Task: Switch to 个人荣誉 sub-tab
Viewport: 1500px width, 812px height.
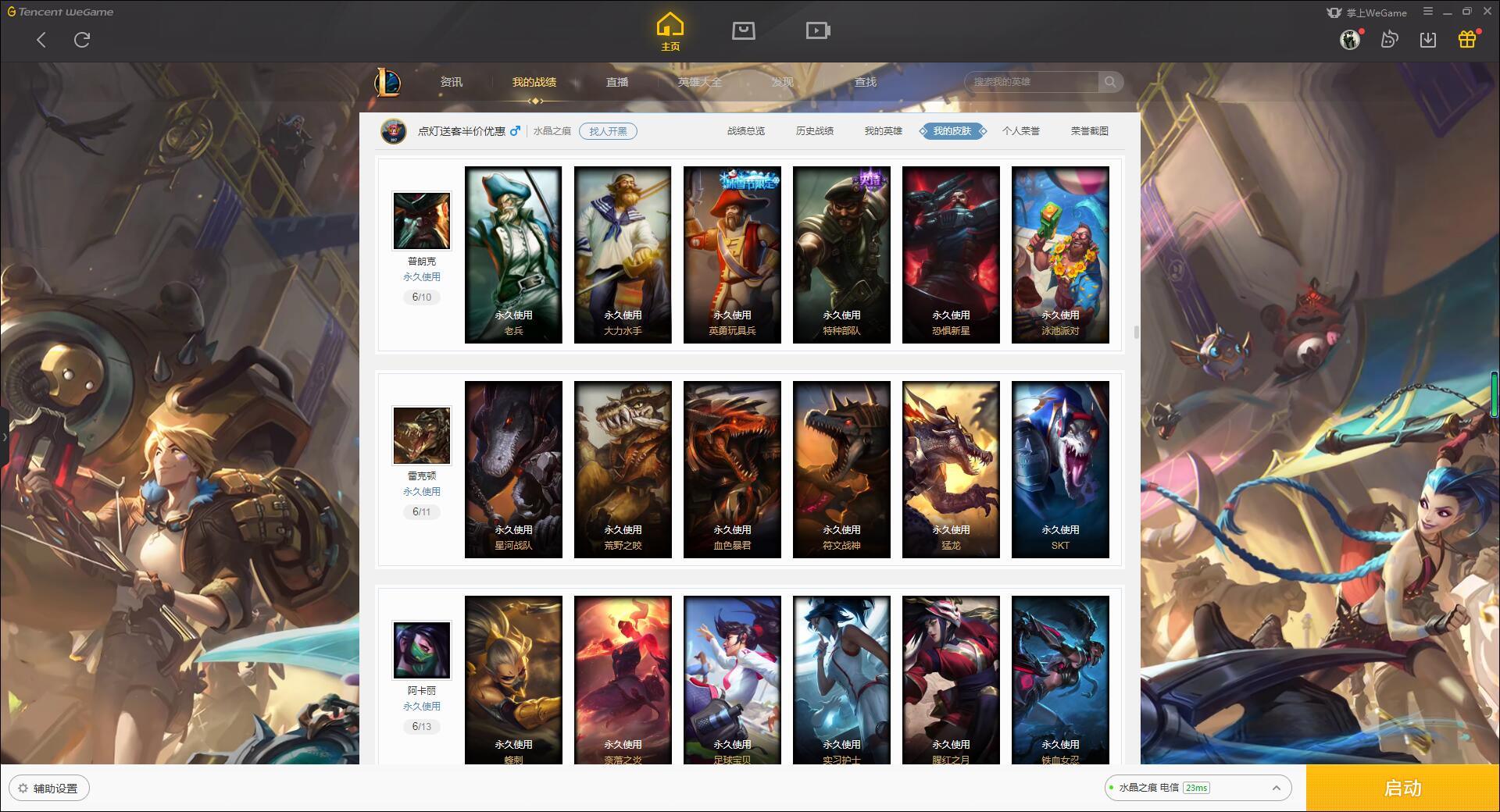Action: [x=1021, y=131]
